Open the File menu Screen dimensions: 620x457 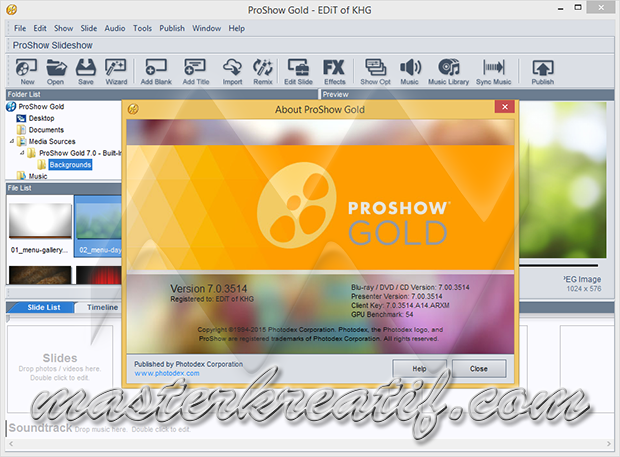pos(20,28)
